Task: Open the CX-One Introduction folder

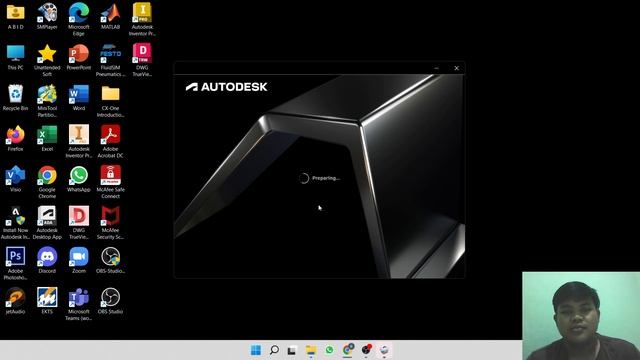Action: 111,101
